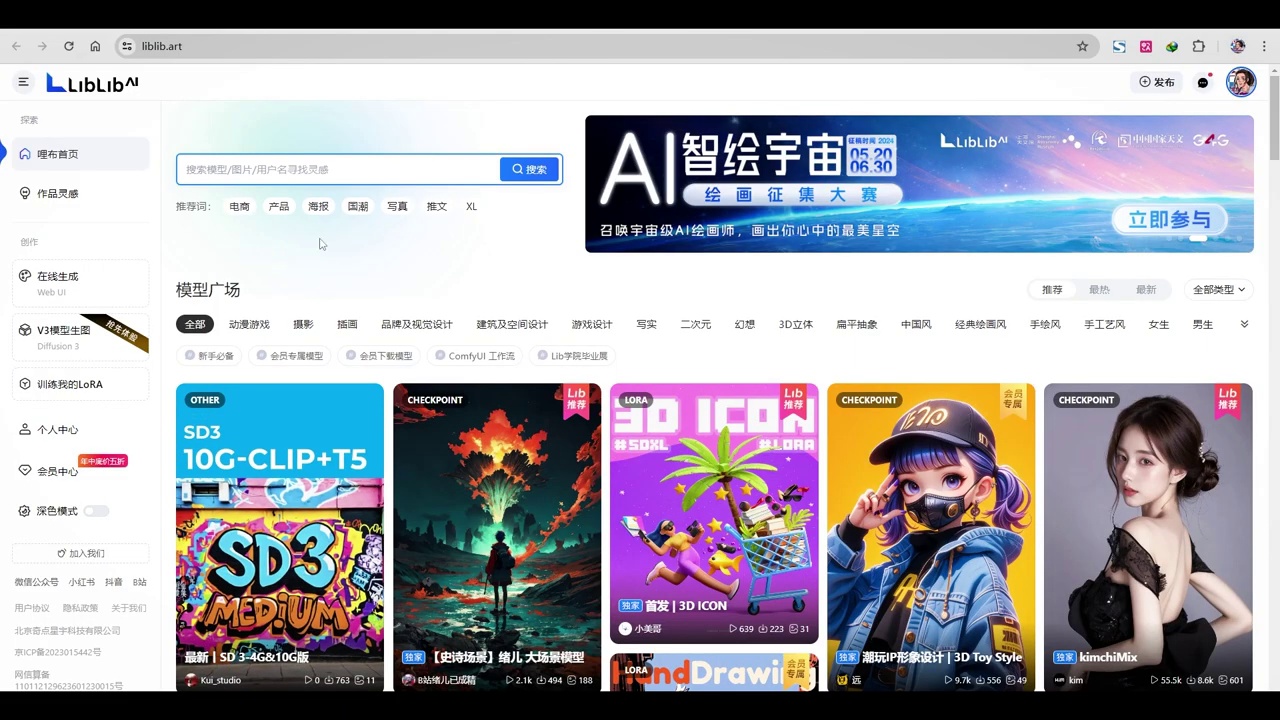Select the 写实 category tab
Image resolution: width=1280 pixels, height=720 pixels.
click(647, 324)
